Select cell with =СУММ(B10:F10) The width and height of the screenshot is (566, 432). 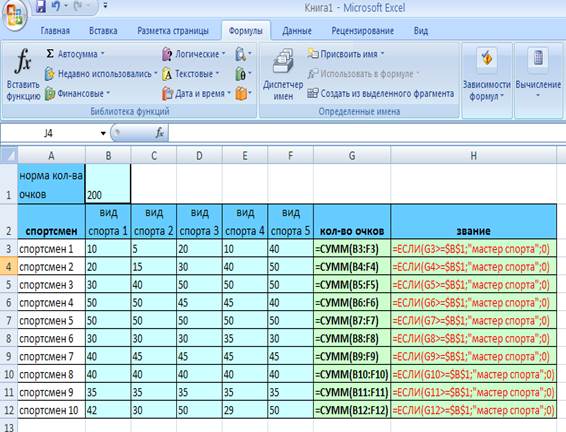(352, 374)
